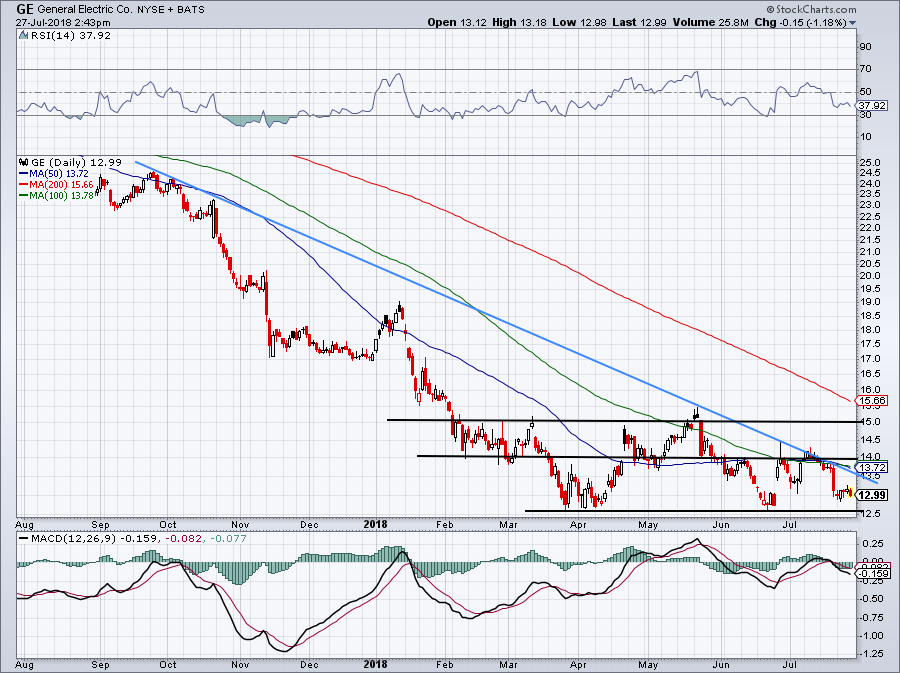
Task: Click the 27-Jul-2018 2:43pm timestamp
Action: pos(63,23)
